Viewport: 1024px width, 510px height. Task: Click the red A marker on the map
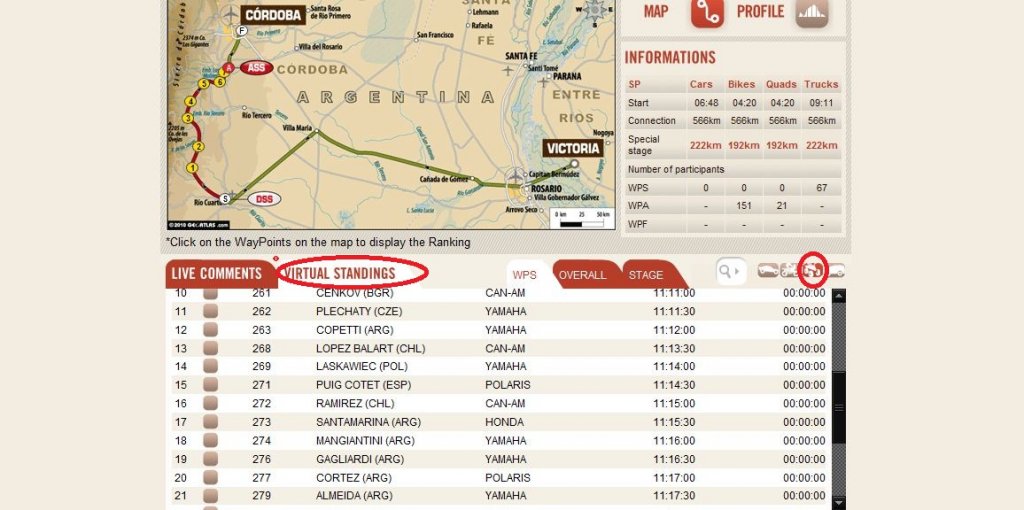click(228, 68)
